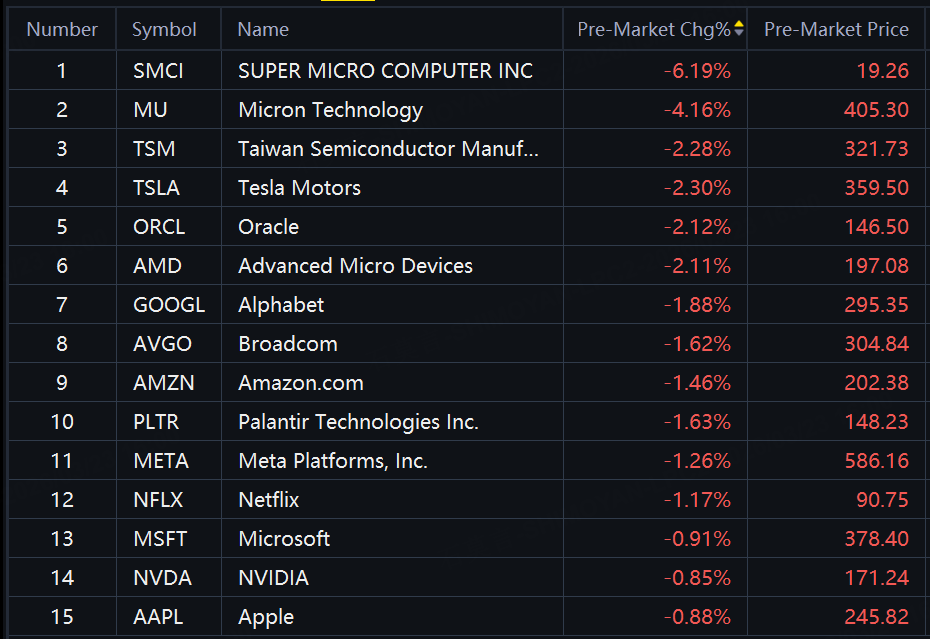Sort by the Number column header

62,30
